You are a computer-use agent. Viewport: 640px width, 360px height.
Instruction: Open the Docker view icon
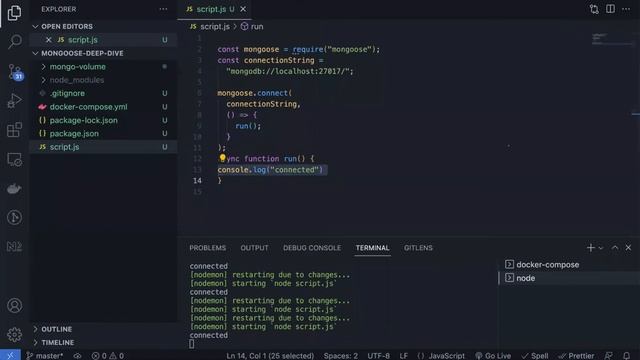[14, 189]
